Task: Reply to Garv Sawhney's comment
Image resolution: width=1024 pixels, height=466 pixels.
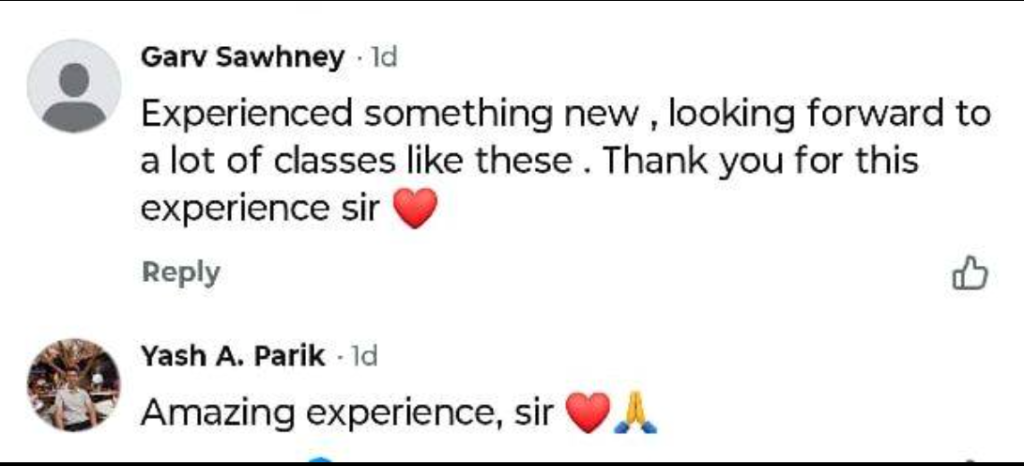Action: (180, 272)
